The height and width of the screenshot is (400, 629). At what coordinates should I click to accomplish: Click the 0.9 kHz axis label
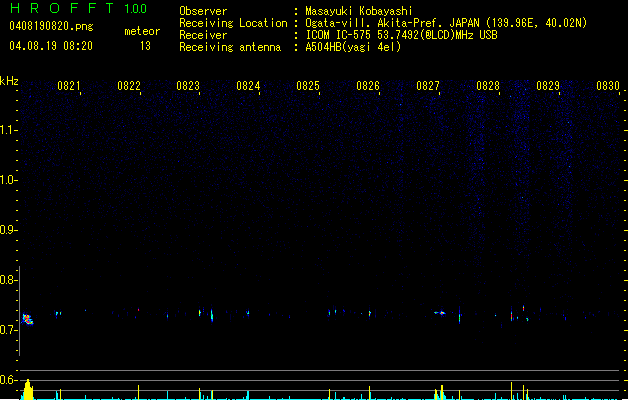[8, 229]
